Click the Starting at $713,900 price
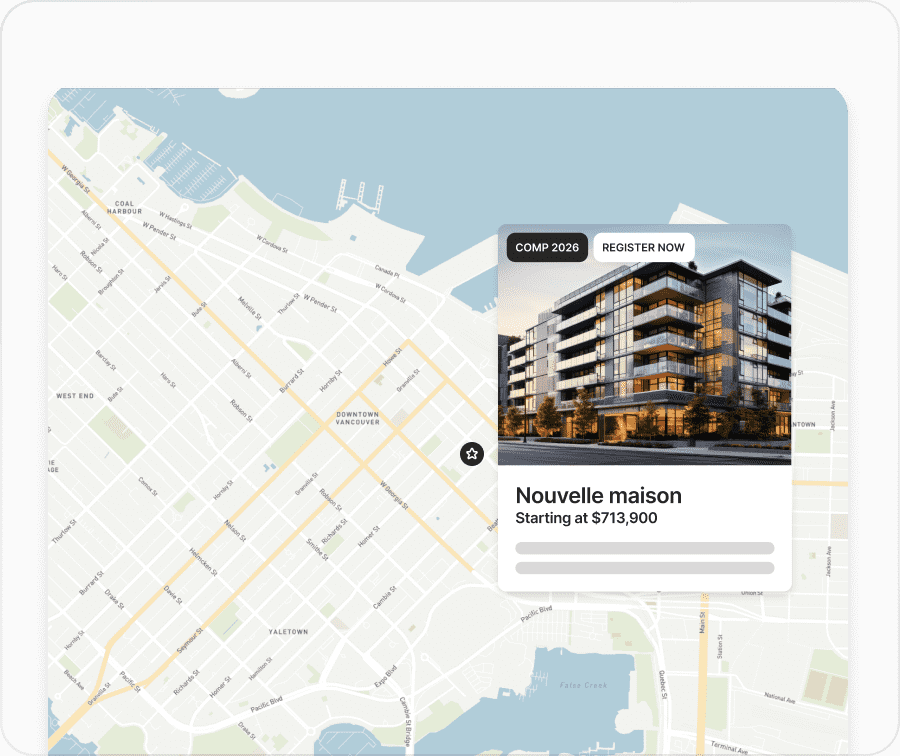This screenshot has width=900, height=756. (586, 518)
